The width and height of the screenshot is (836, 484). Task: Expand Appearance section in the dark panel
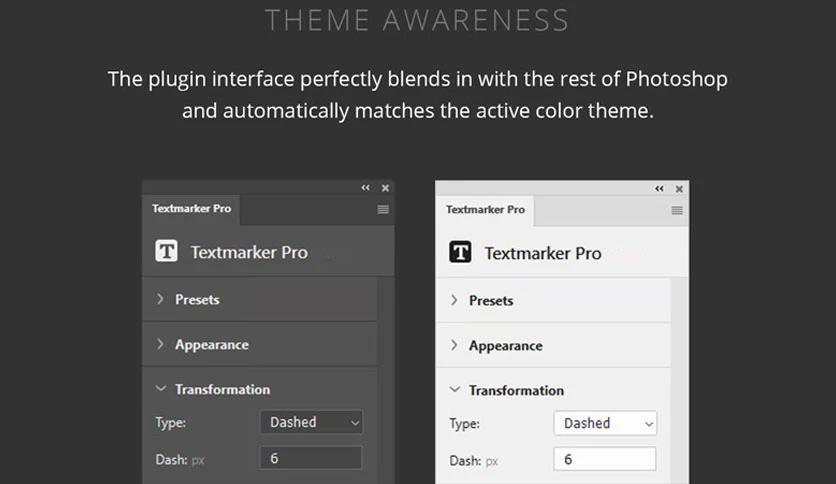[x=260, y=344]
